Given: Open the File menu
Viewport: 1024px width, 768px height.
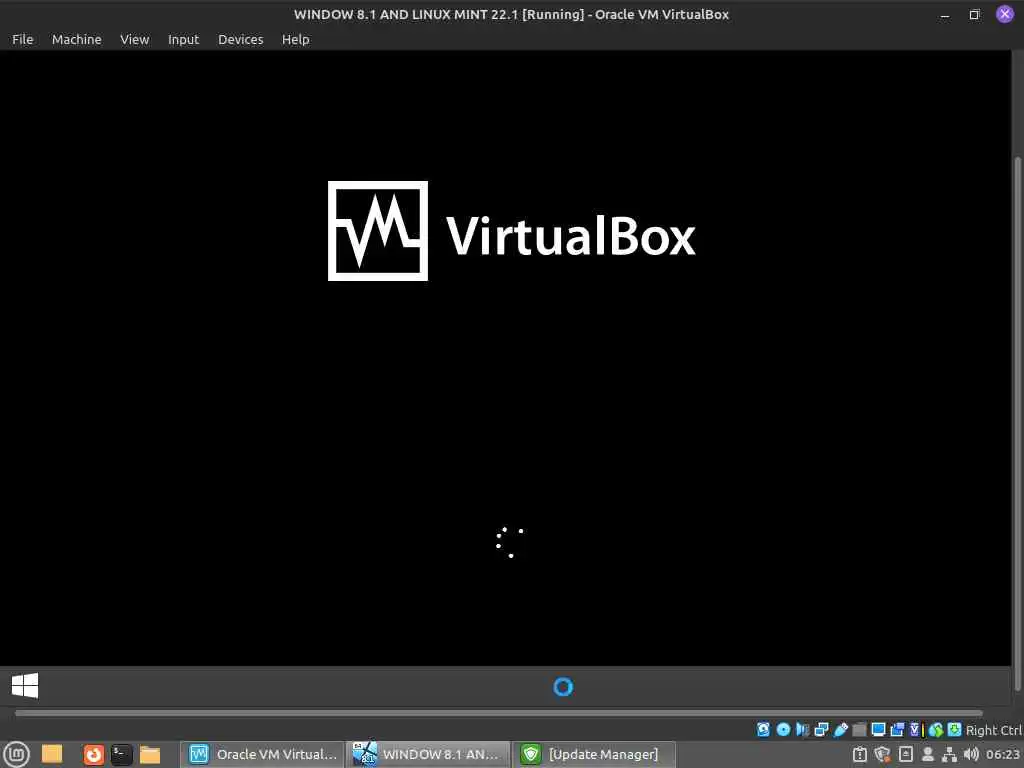Looking at the screenshot, I should click(22, 39).
